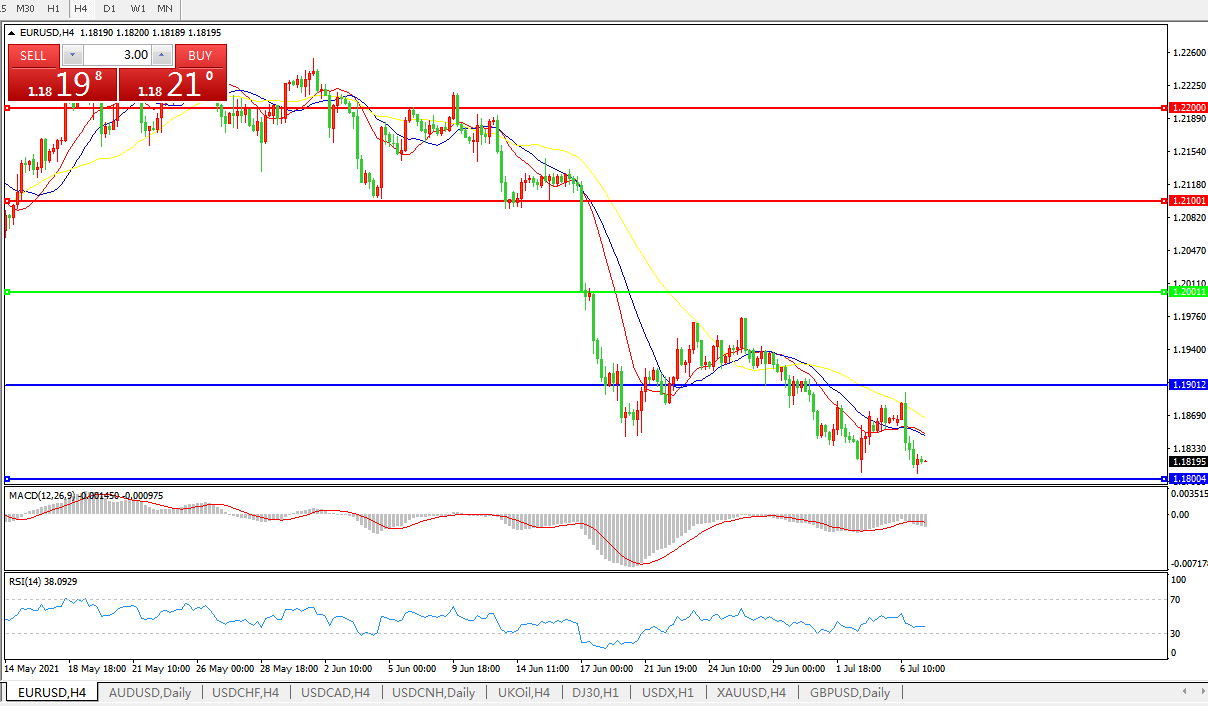Switch to the H1 timeframe
Viewport: 1208px width, 706px height.
click(x=53, y=8)
